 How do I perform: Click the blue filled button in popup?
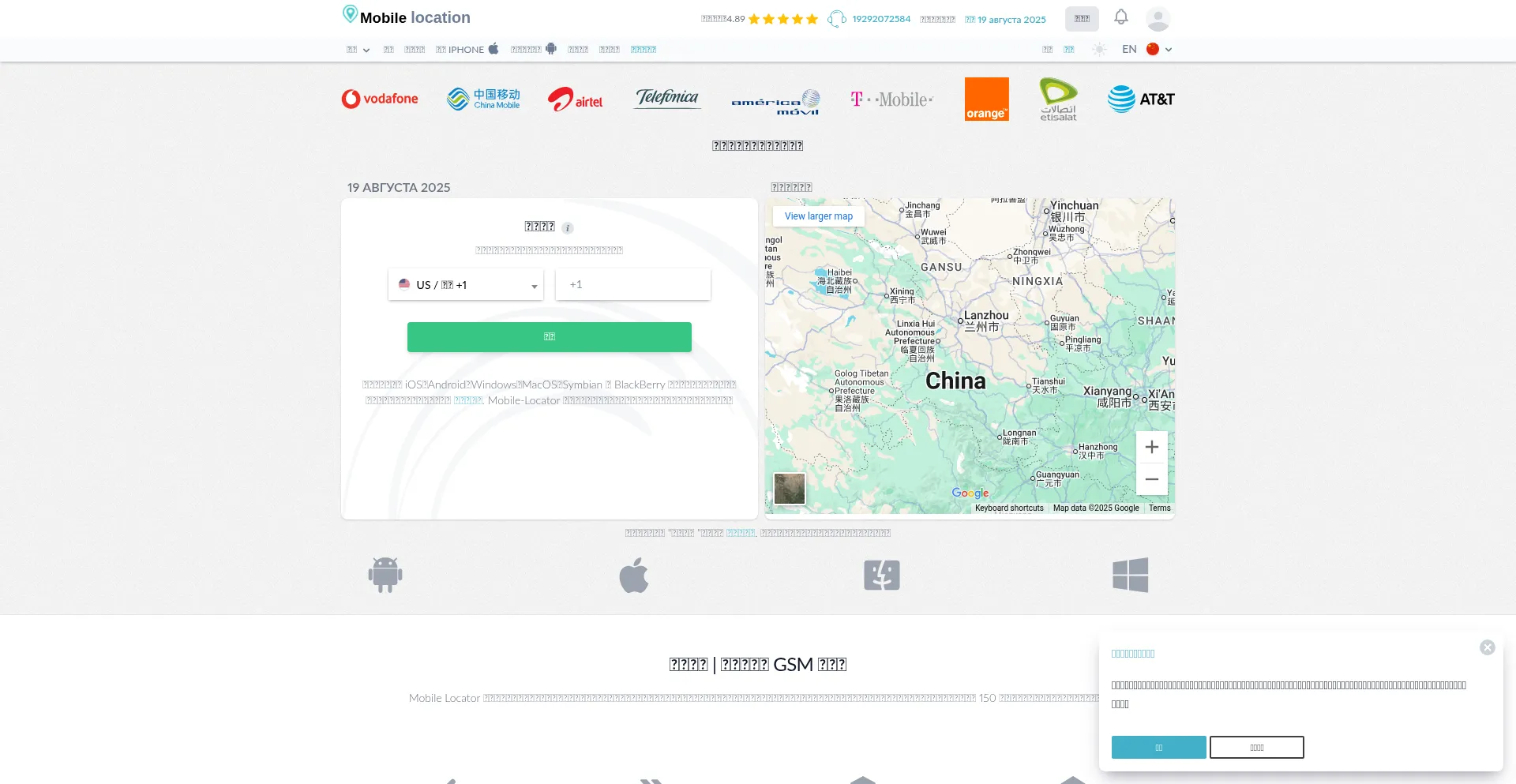coord(1159,748)
